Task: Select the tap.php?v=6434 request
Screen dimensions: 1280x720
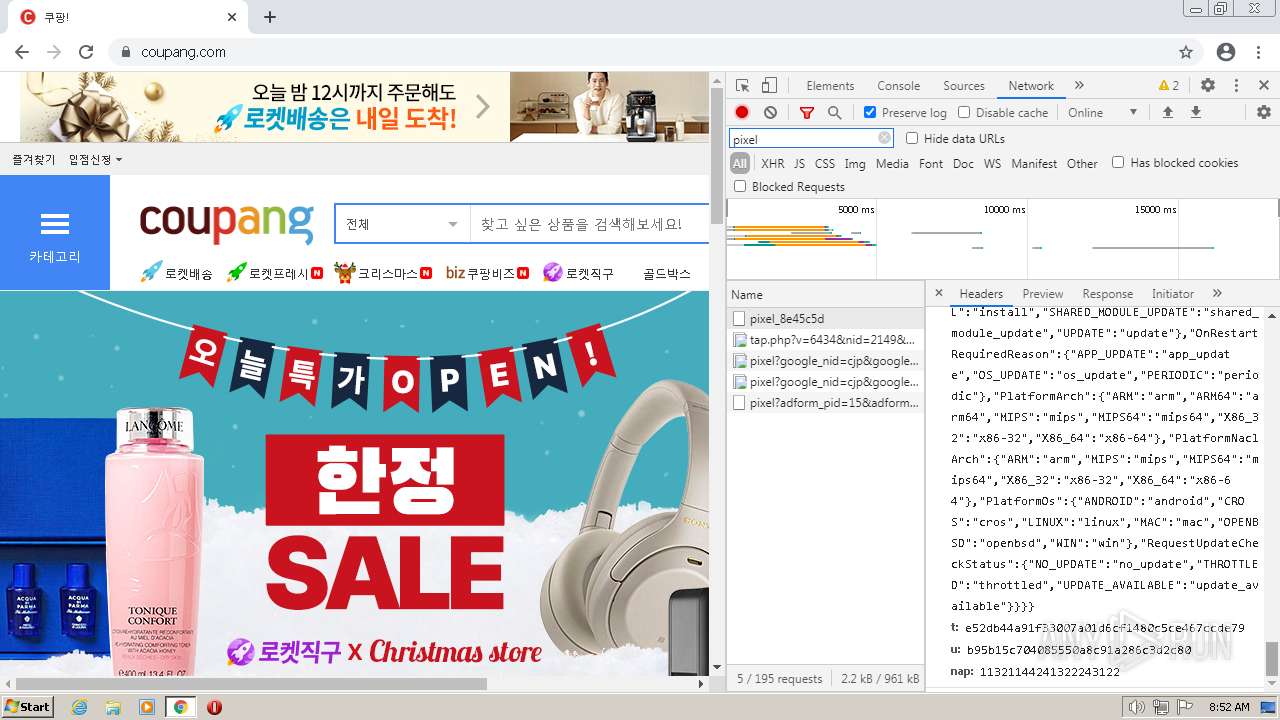Action: point(825,340)
